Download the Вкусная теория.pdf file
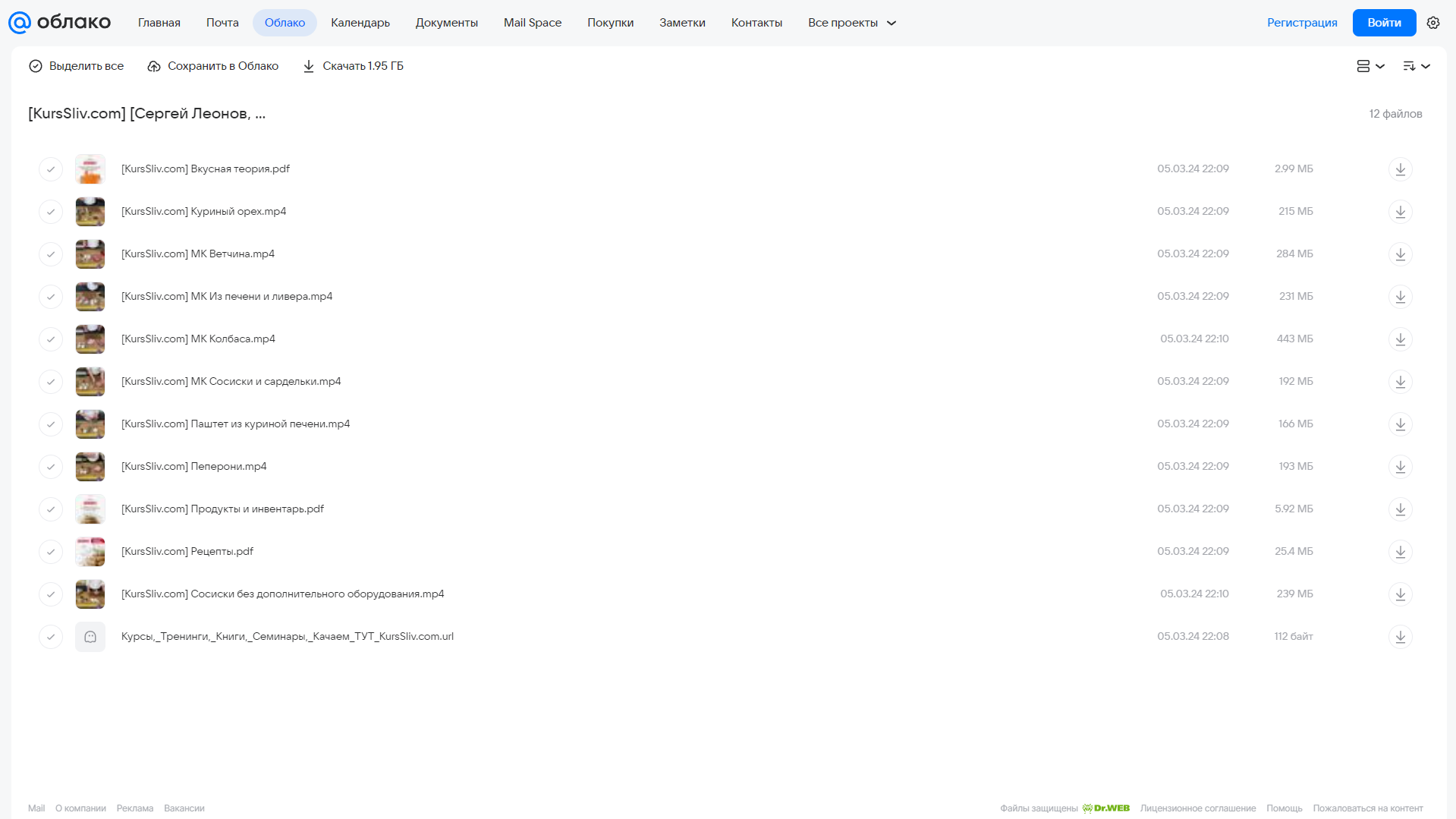The width and height of the screenshot is (1456, 819). point(1401,169)
